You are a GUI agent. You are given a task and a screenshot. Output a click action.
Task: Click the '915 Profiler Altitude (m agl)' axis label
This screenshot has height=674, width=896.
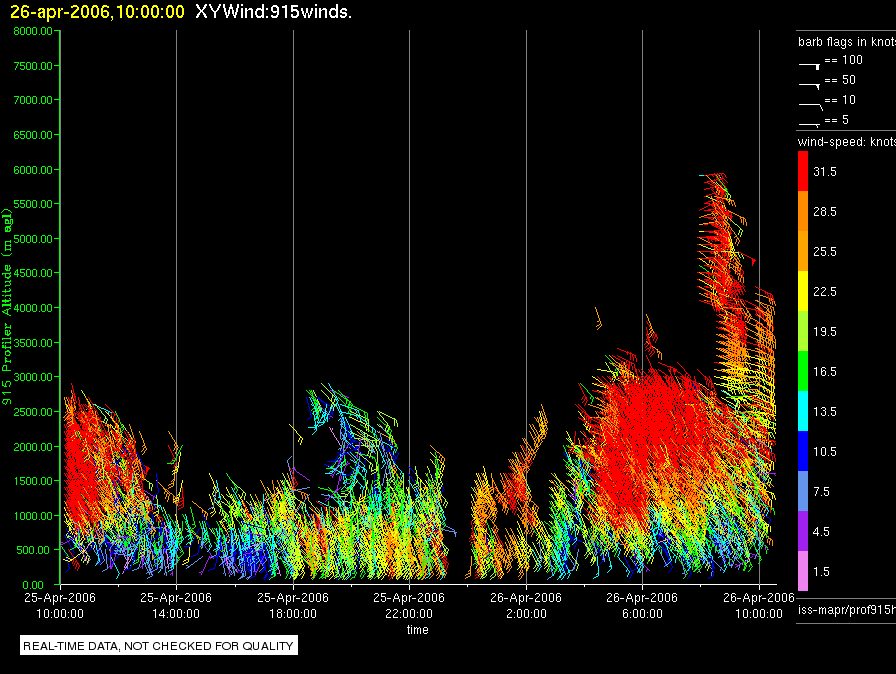coord(7,307)
